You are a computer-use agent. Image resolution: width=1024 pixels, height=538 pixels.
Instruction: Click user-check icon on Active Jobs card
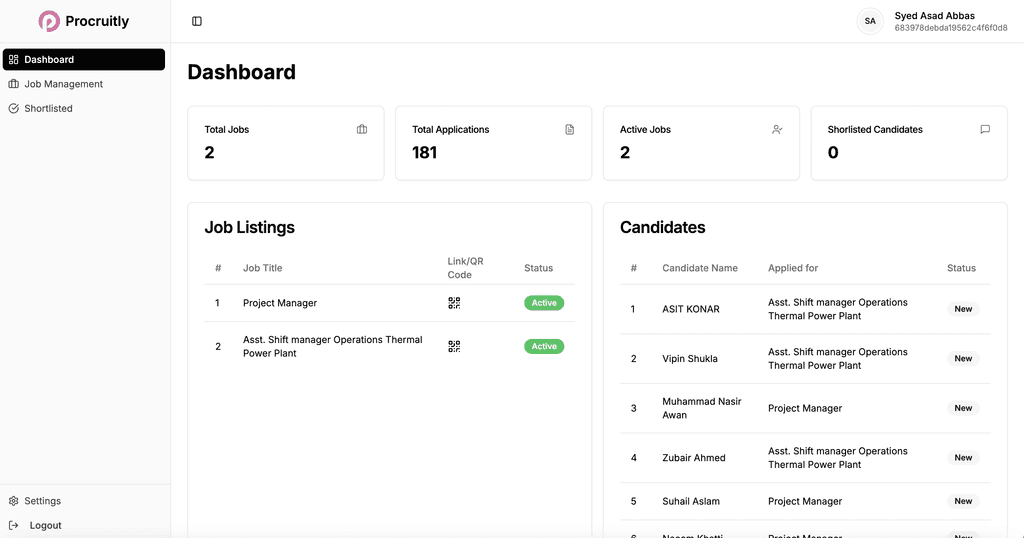(777, 129)
